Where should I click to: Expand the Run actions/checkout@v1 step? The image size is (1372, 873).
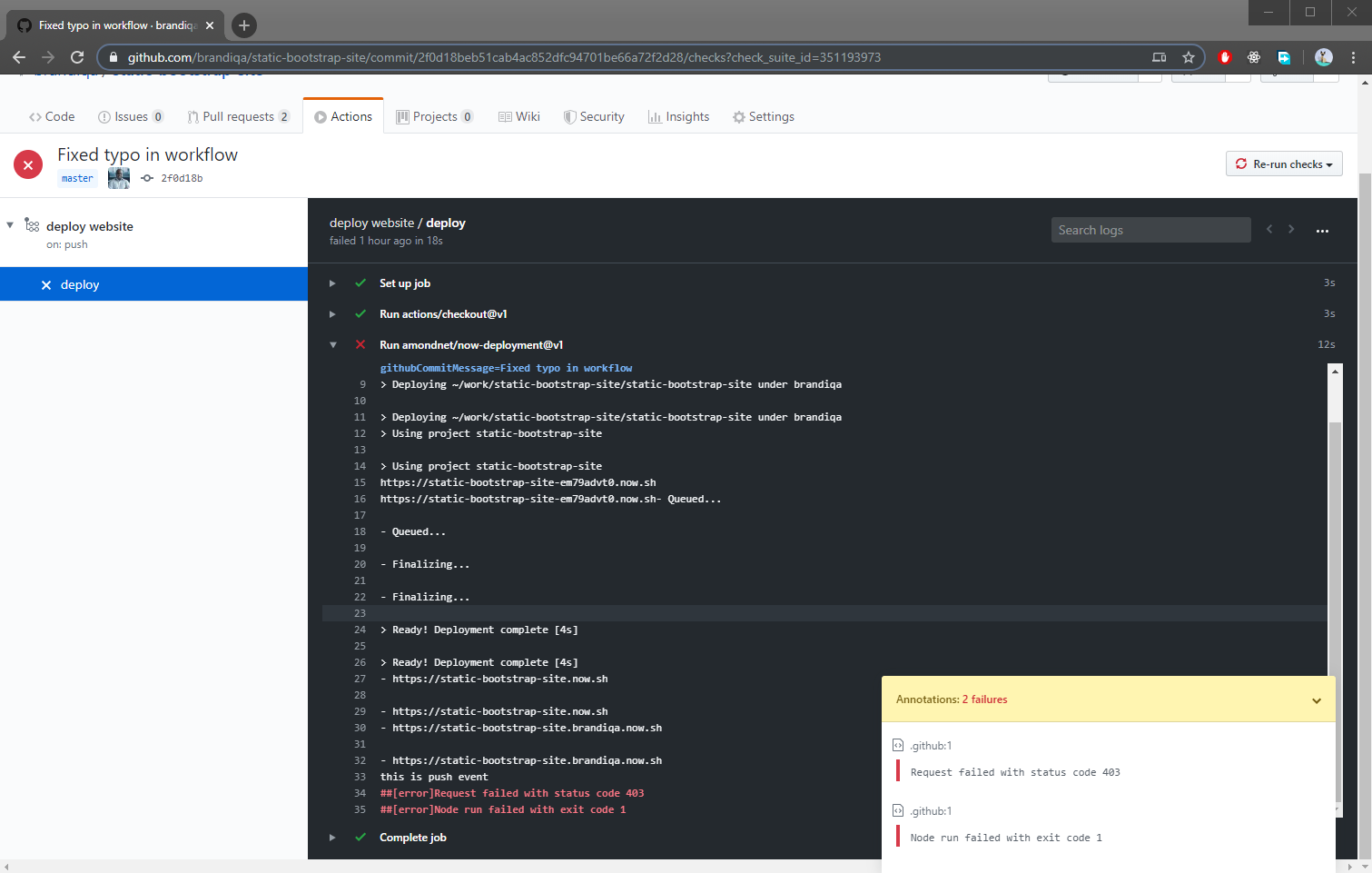(x=332, y=314)
